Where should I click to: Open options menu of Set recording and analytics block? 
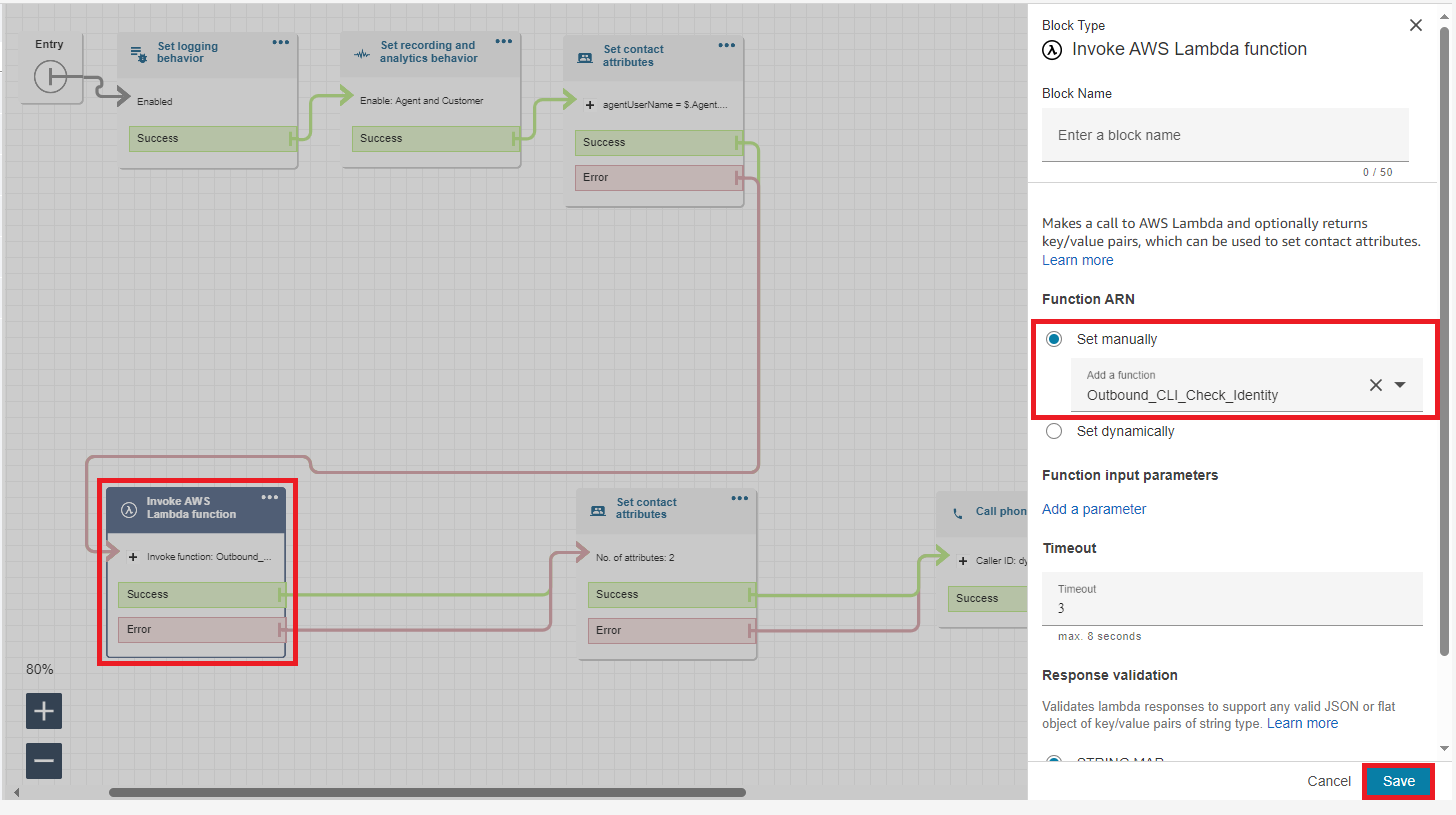pyautogui.click(x=504, y=41)
